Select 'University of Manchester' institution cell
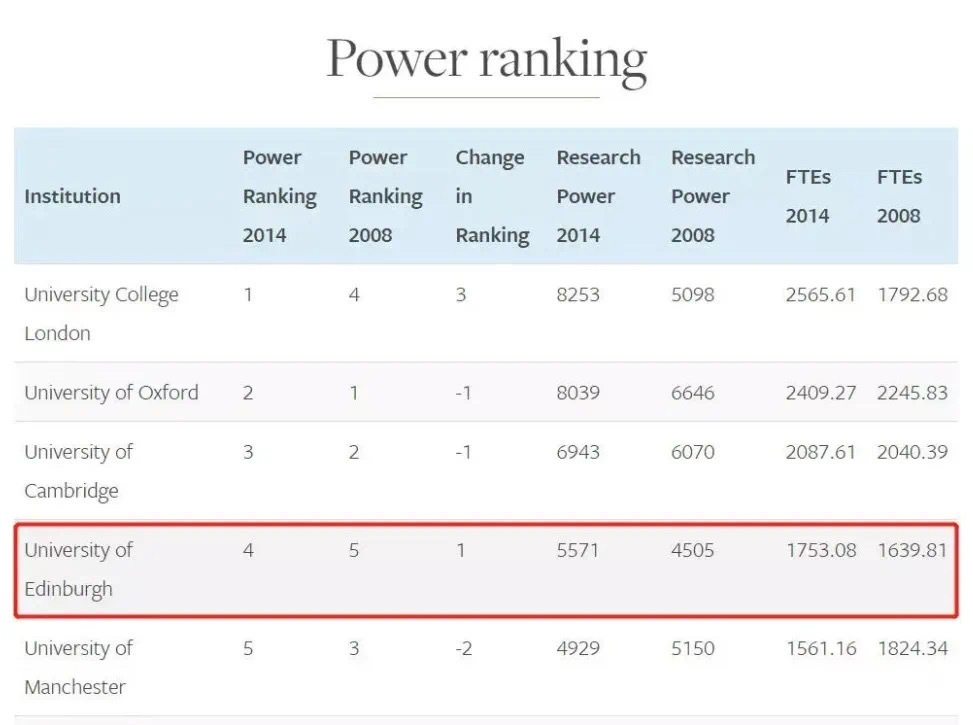 click(x=79, y=667)
